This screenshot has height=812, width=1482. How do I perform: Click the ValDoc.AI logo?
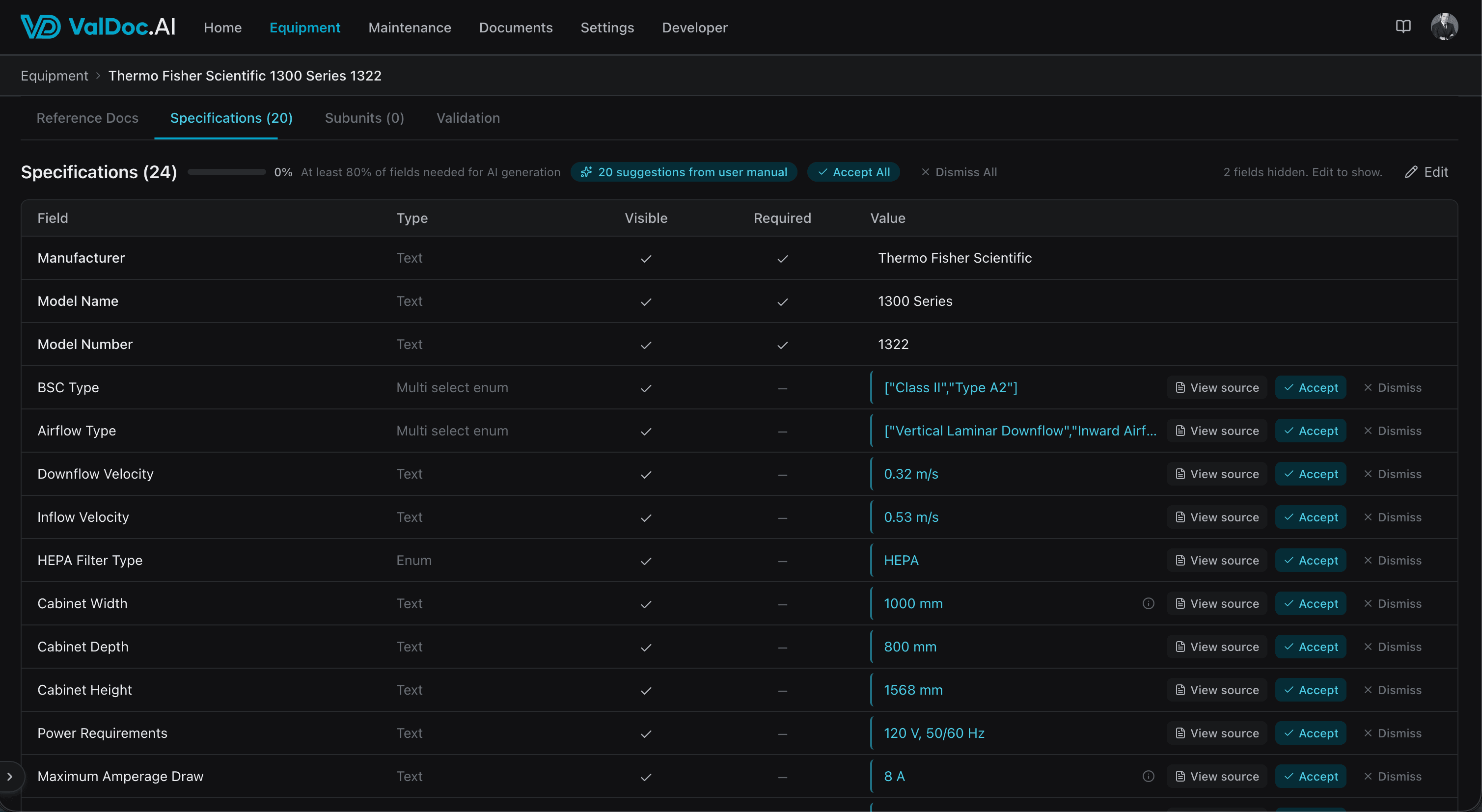point(98,27)
